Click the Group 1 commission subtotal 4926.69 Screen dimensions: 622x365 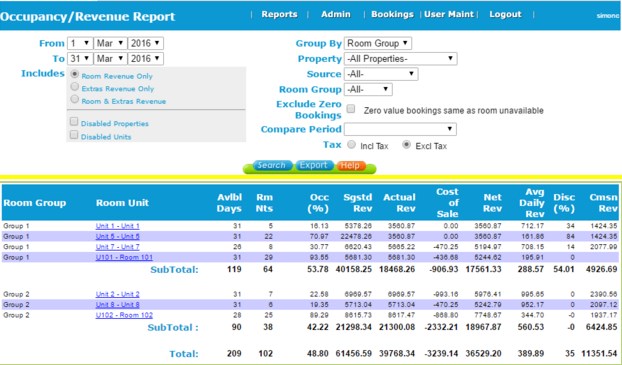tap(601, 269)
